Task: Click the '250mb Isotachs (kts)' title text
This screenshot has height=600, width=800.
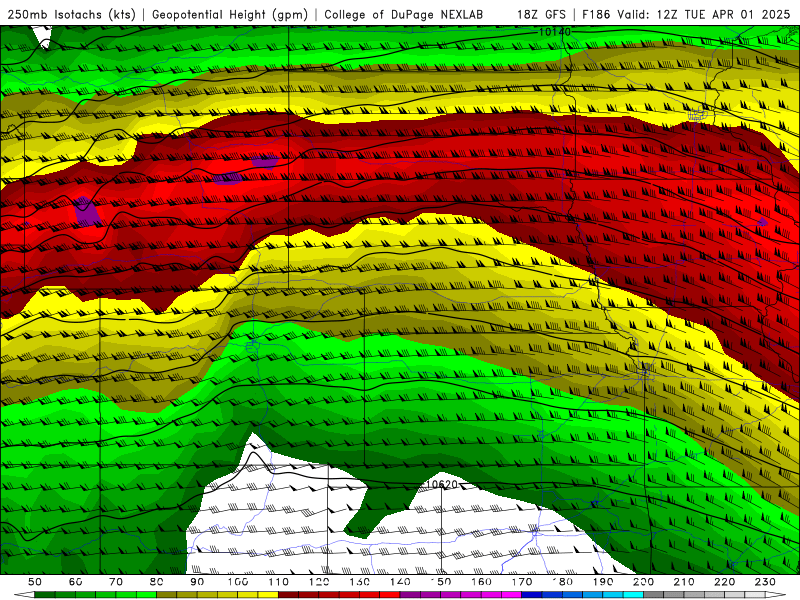Action: point(72,15)
